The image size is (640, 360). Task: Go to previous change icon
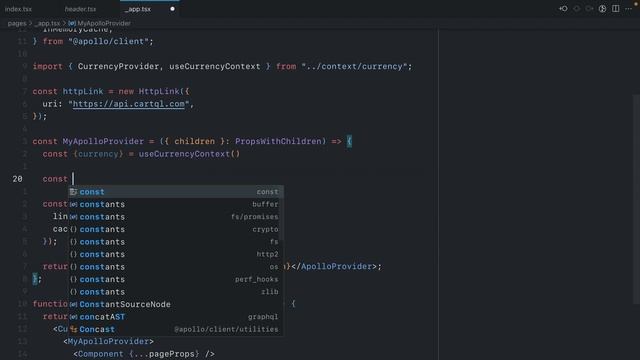tap(563, 9)
